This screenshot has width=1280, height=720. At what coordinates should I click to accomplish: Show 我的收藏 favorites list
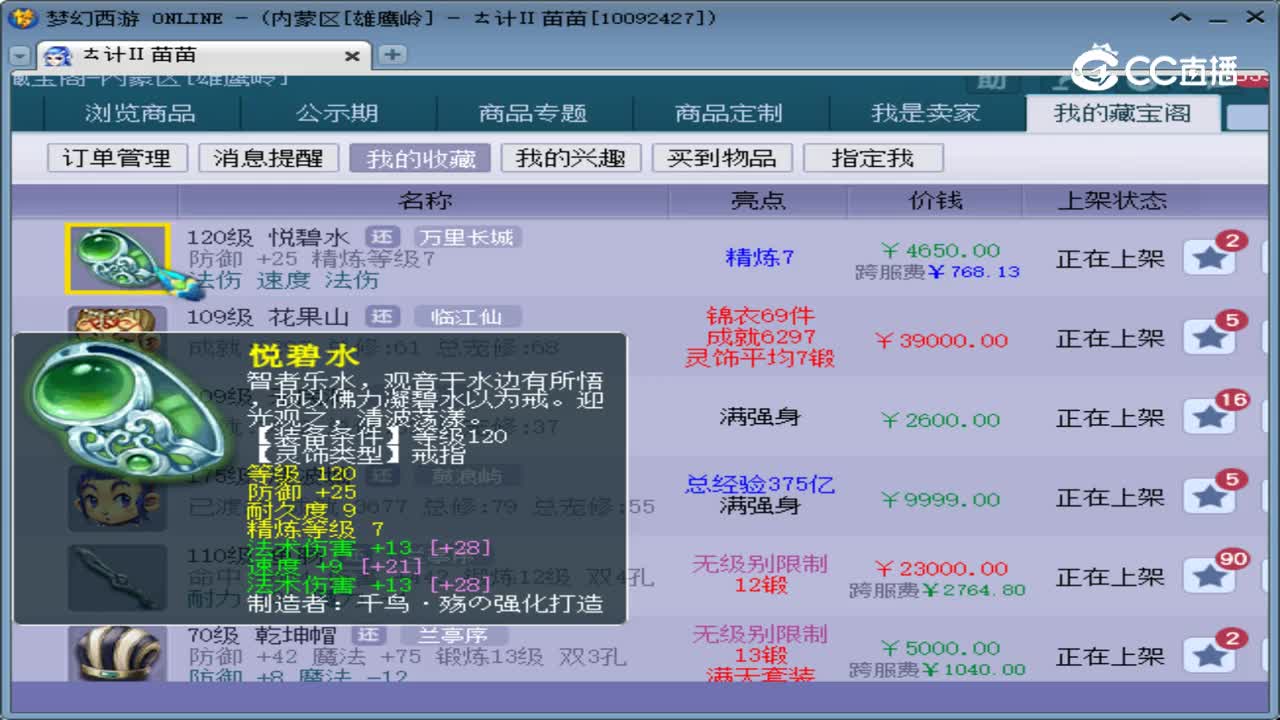pyautogui.click(x=419, y=158)
